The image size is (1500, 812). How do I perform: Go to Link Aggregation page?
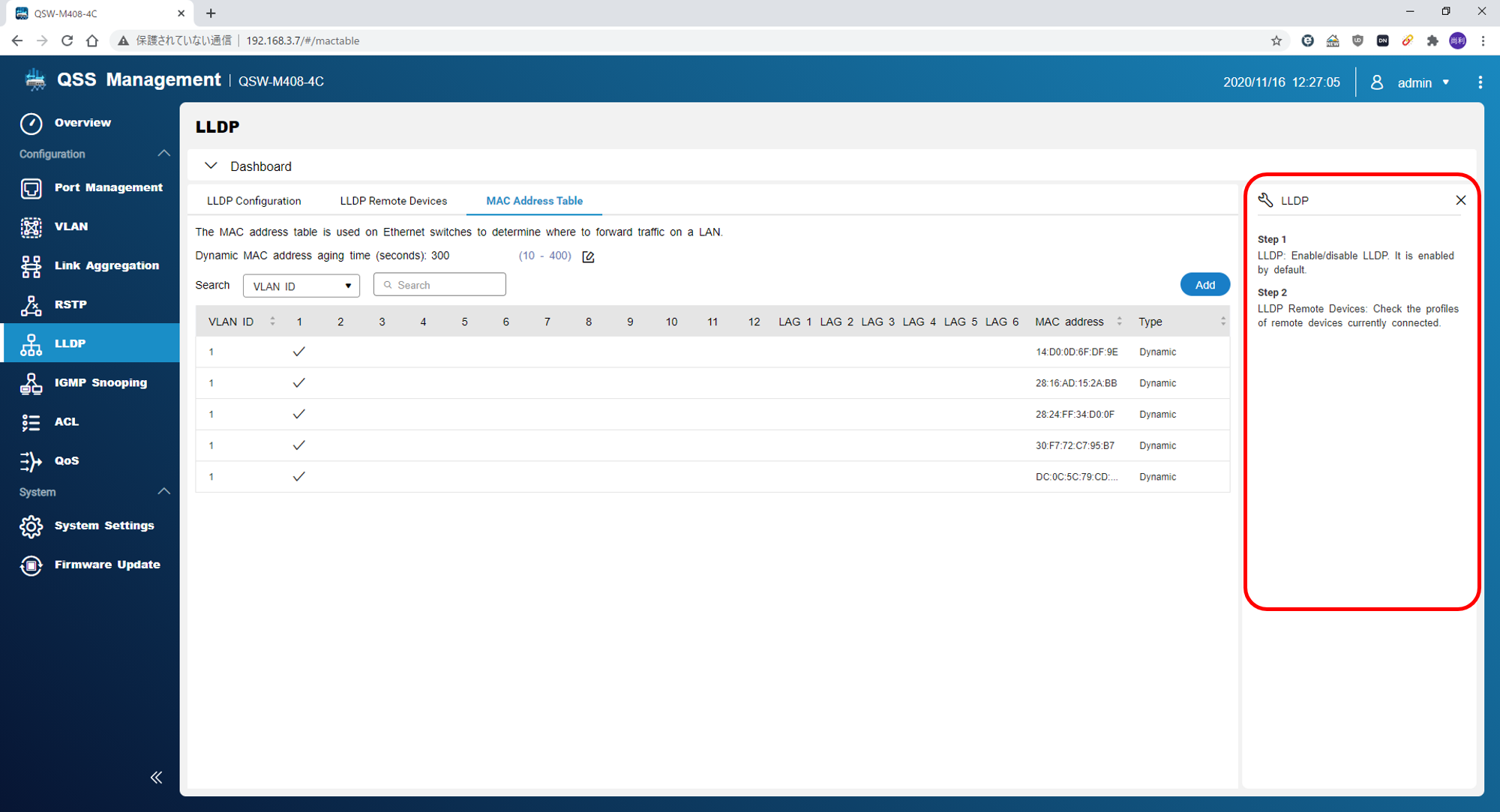[106, 265]
